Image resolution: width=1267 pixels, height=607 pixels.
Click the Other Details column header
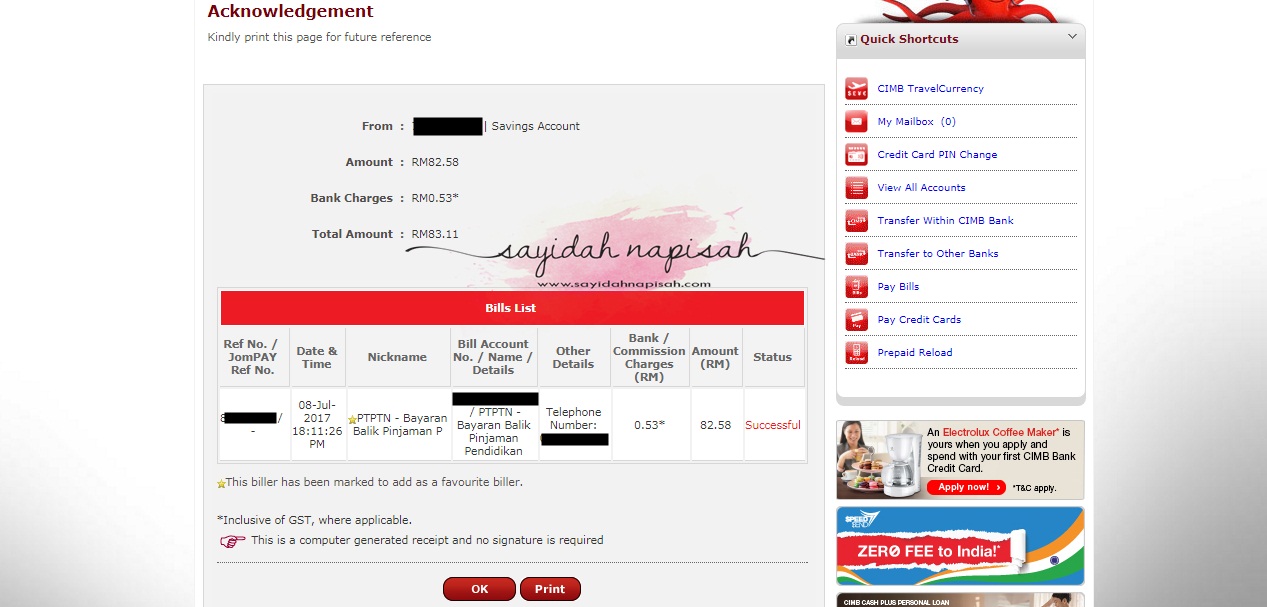click(574, 357)
